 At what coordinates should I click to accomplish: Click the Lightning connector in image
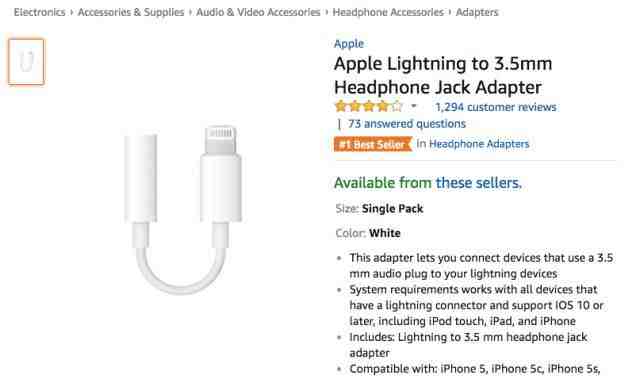pyautogui.click(x=220, y=140)
